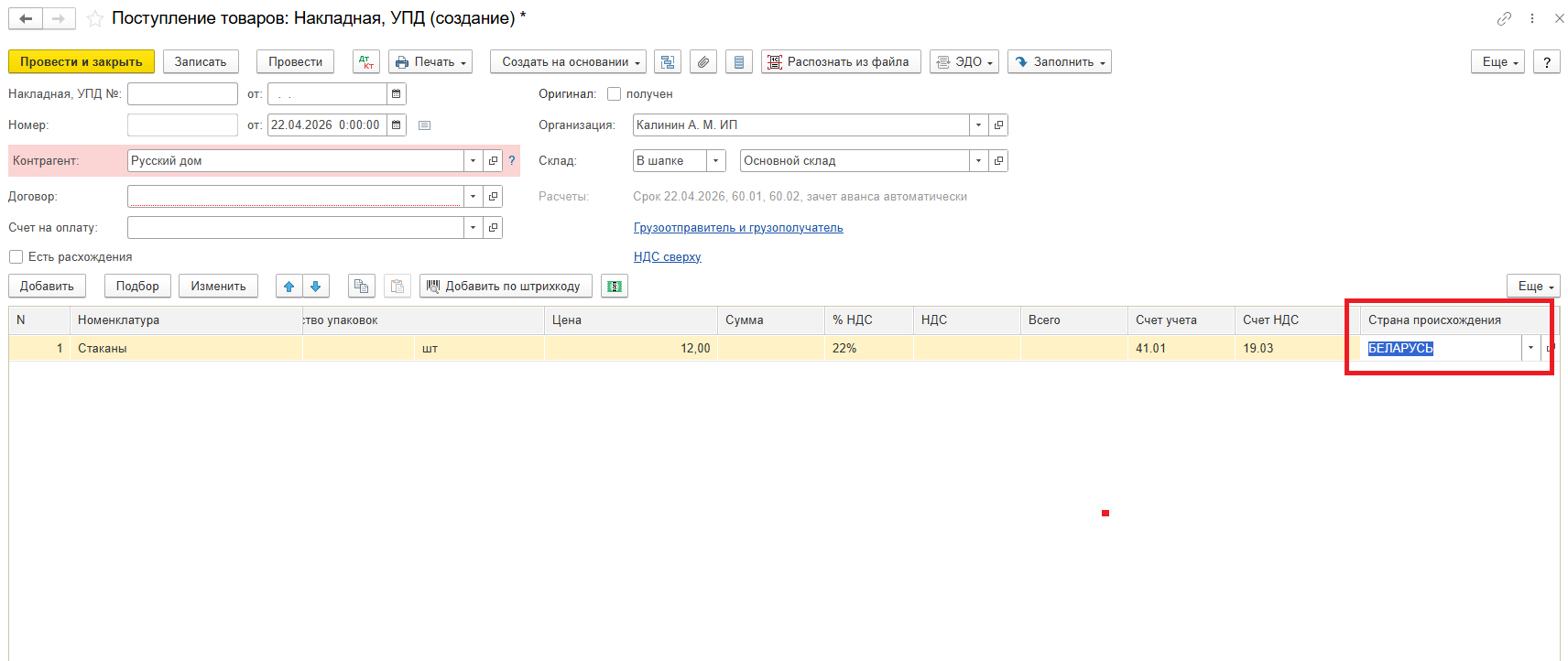The height and width of the screenshot is (661, 1568).
Task: Open calendar for document date 22.04.2026
Action: click(x=396, y=125)
